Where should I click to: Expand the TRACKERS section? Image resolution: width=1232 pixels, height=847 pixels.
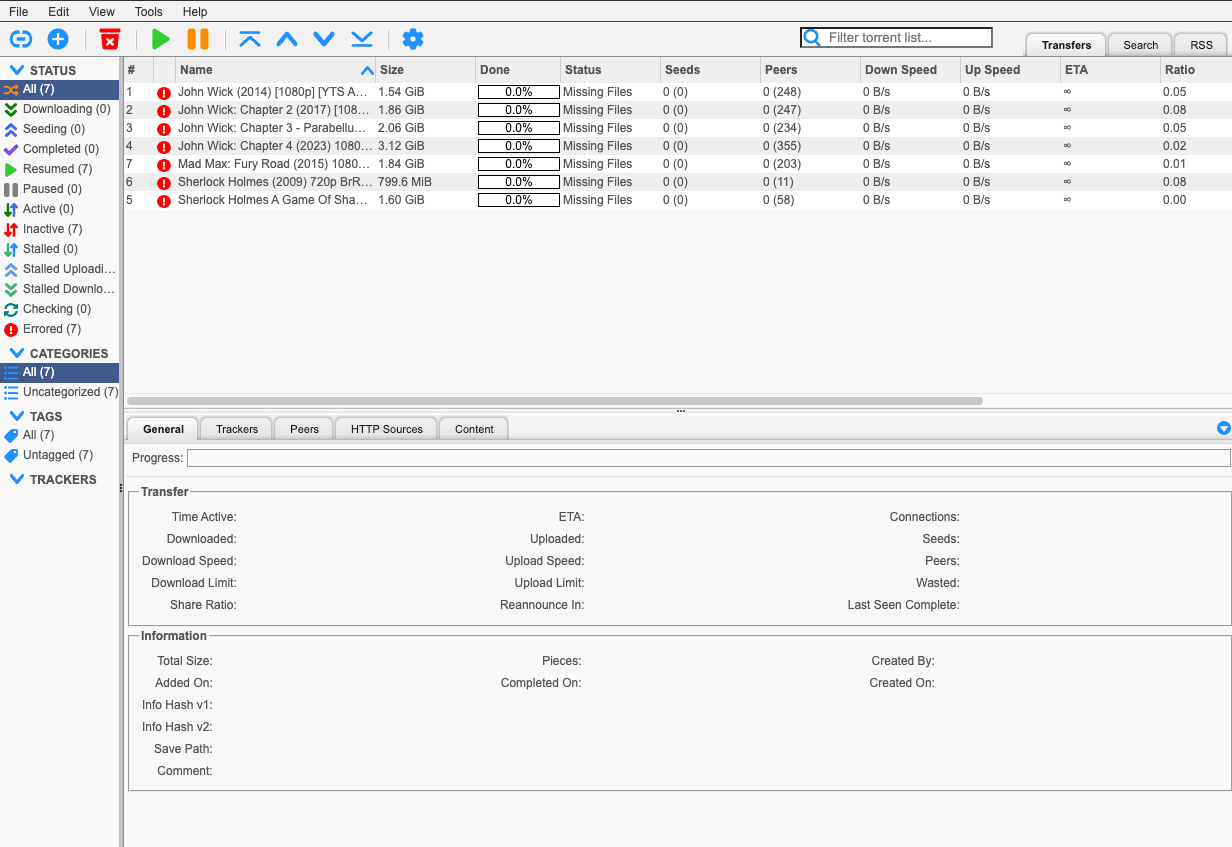17,479
